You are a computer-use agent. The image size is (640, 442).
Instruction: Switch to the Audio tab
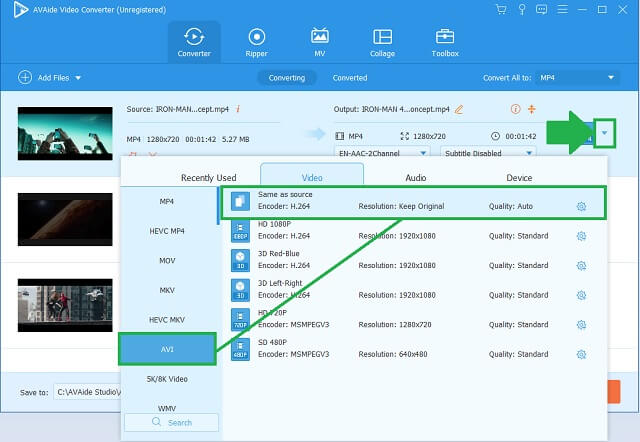click(416, 178)
